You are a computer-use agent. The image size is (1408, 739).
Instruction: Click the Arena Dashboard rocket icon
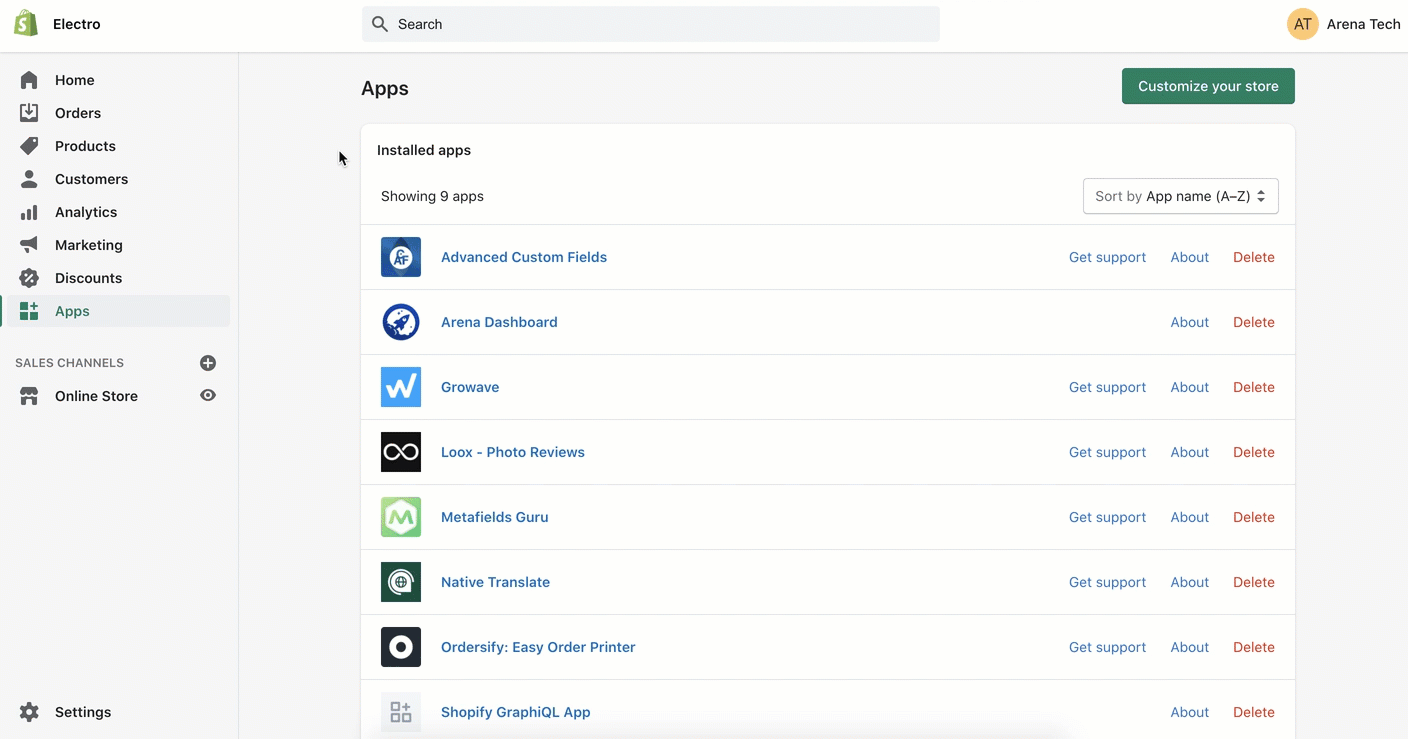tap(401, 322)
